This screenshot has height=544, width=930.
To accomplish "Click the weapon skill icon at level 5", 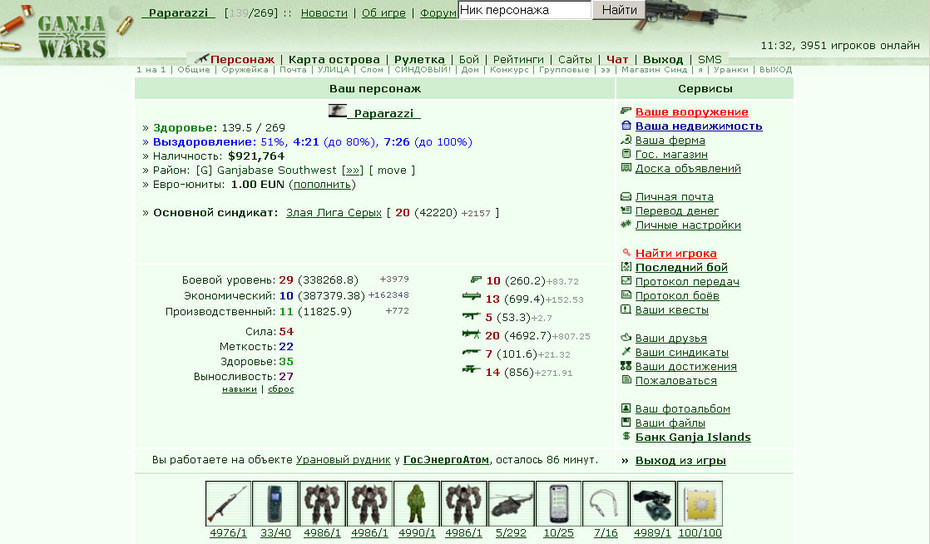I will click(x=472, y=316).
